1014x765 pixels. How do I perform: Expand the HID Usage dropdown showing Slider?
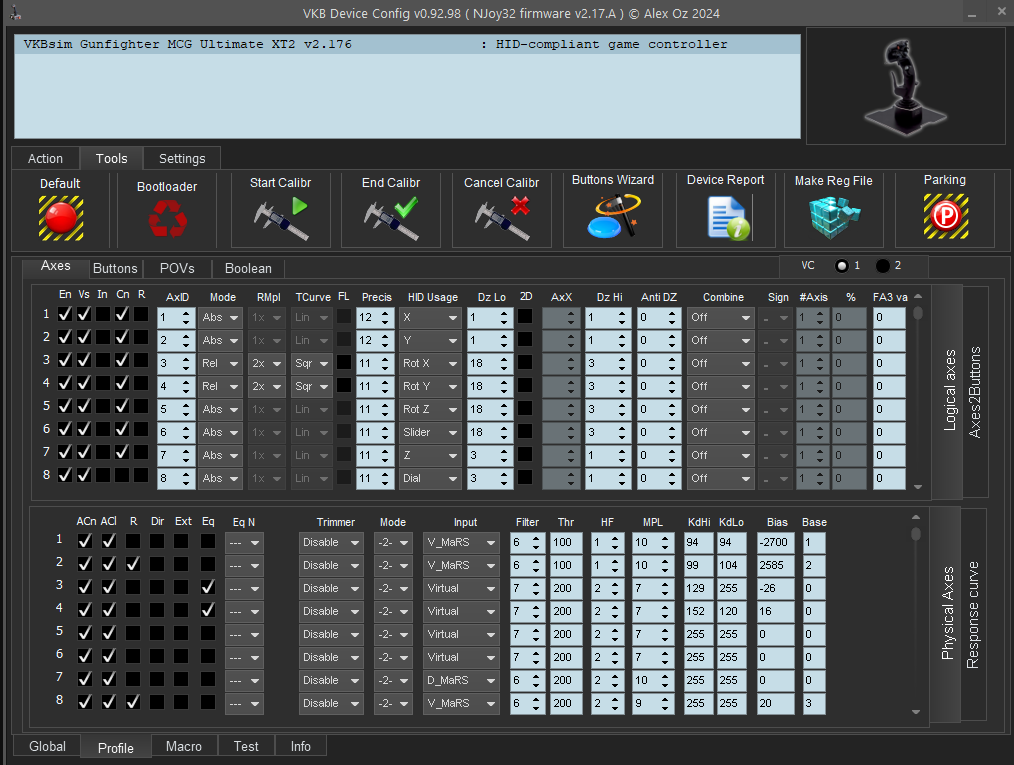430,432
